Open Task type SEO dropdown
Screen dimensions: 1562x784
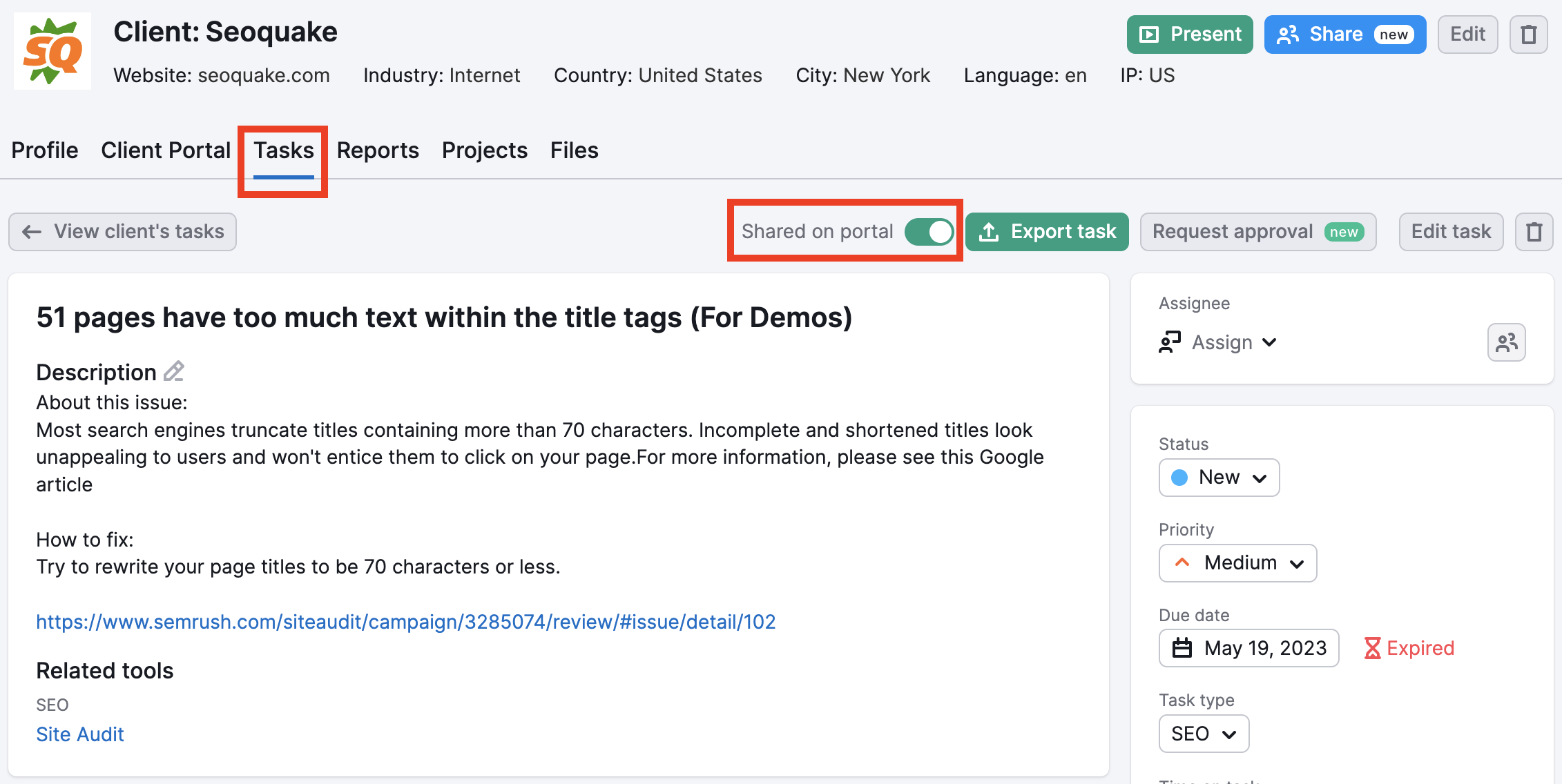(x=1204, y=734)
